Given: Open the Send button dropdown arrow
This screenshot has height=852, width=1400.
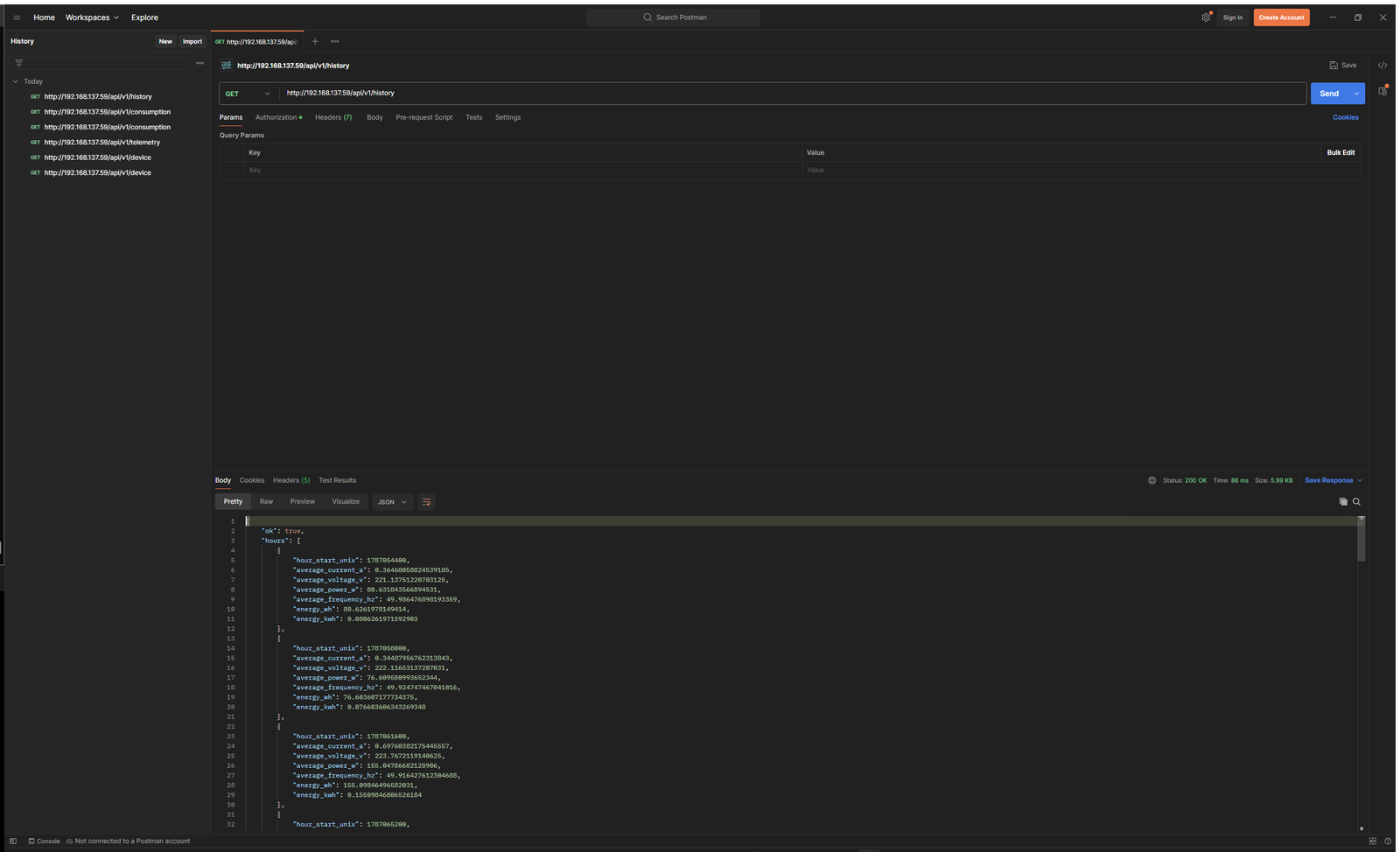Looking at the screenshot, I should point(1357,94).
